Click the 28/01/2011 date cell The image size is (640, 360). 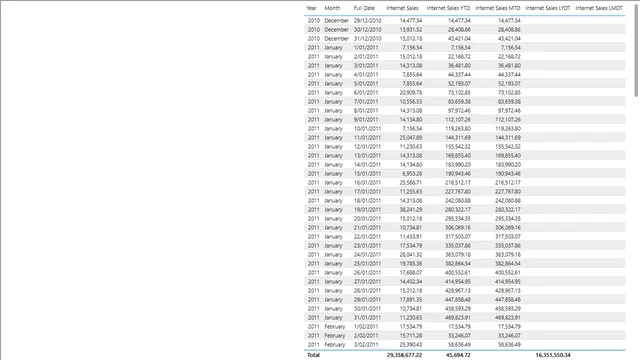pos(367,291)
